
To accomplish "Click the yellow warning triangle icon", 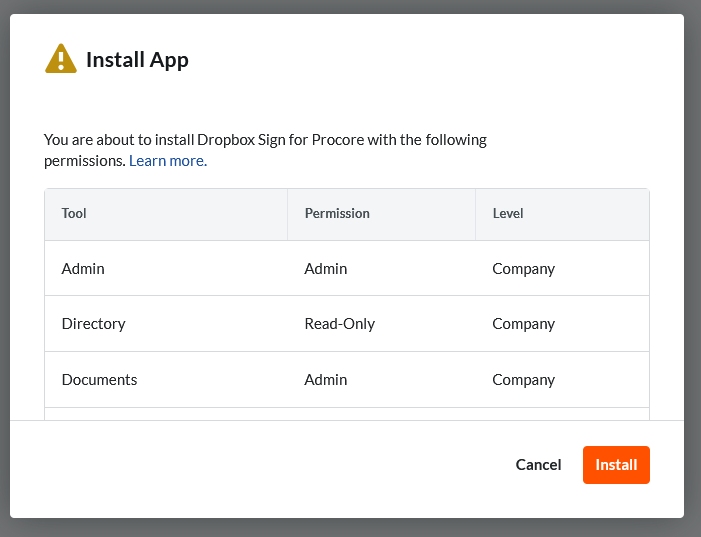I will tap(61, 59).
